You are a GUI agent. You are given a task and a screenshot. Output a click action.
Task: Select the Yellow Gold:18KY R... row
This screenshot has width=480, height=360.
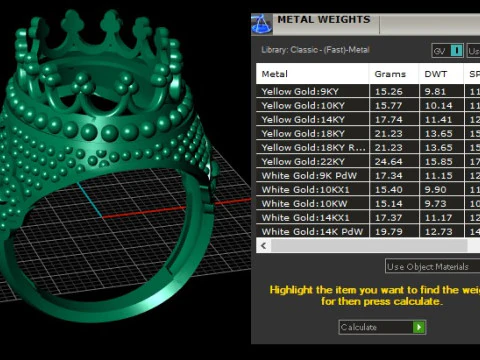tap(368, 147)
